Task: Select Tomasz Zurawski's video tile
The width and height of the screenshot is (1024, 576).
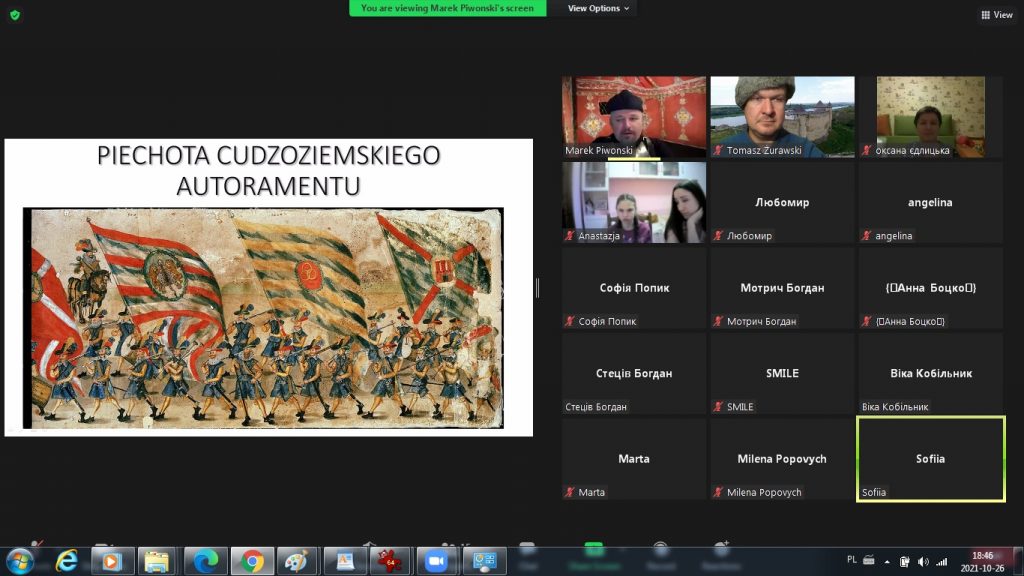Action: 782,117
